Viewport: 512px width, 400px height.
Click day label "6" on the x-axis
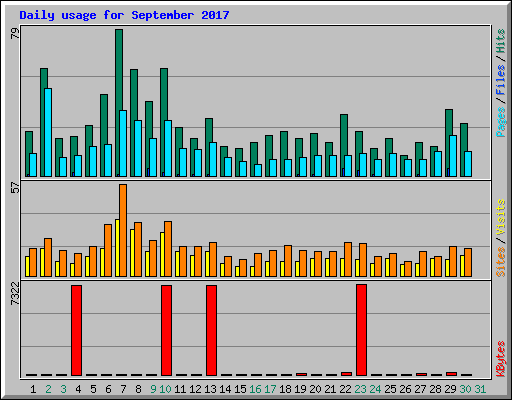pos(108,389)
